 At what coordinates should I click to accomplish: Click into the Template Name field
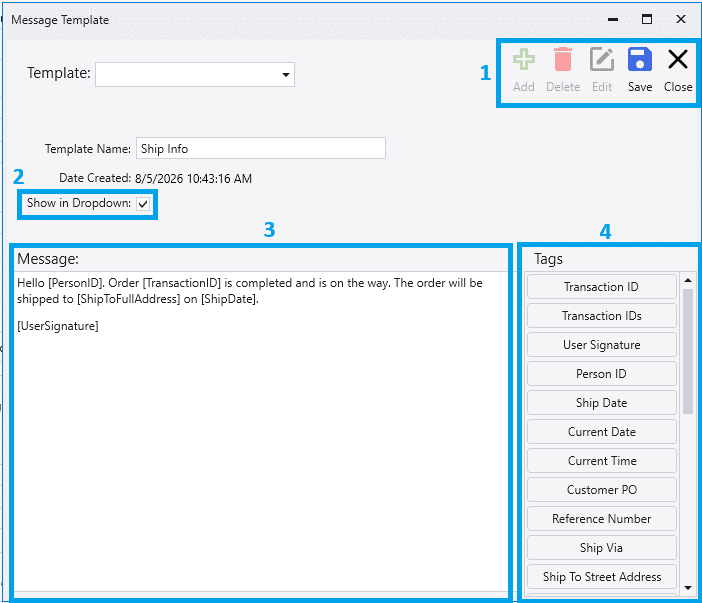261,148
